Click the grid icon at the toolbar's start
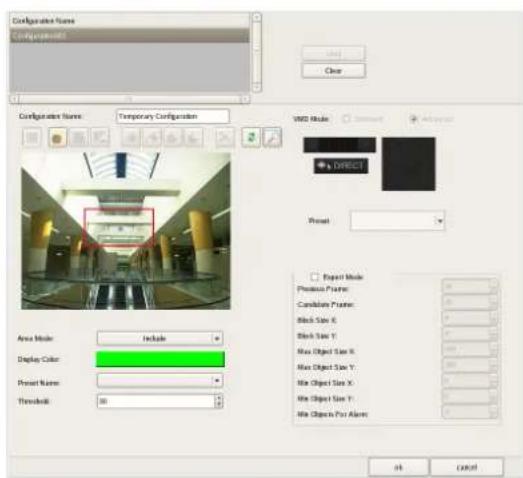 32,137
